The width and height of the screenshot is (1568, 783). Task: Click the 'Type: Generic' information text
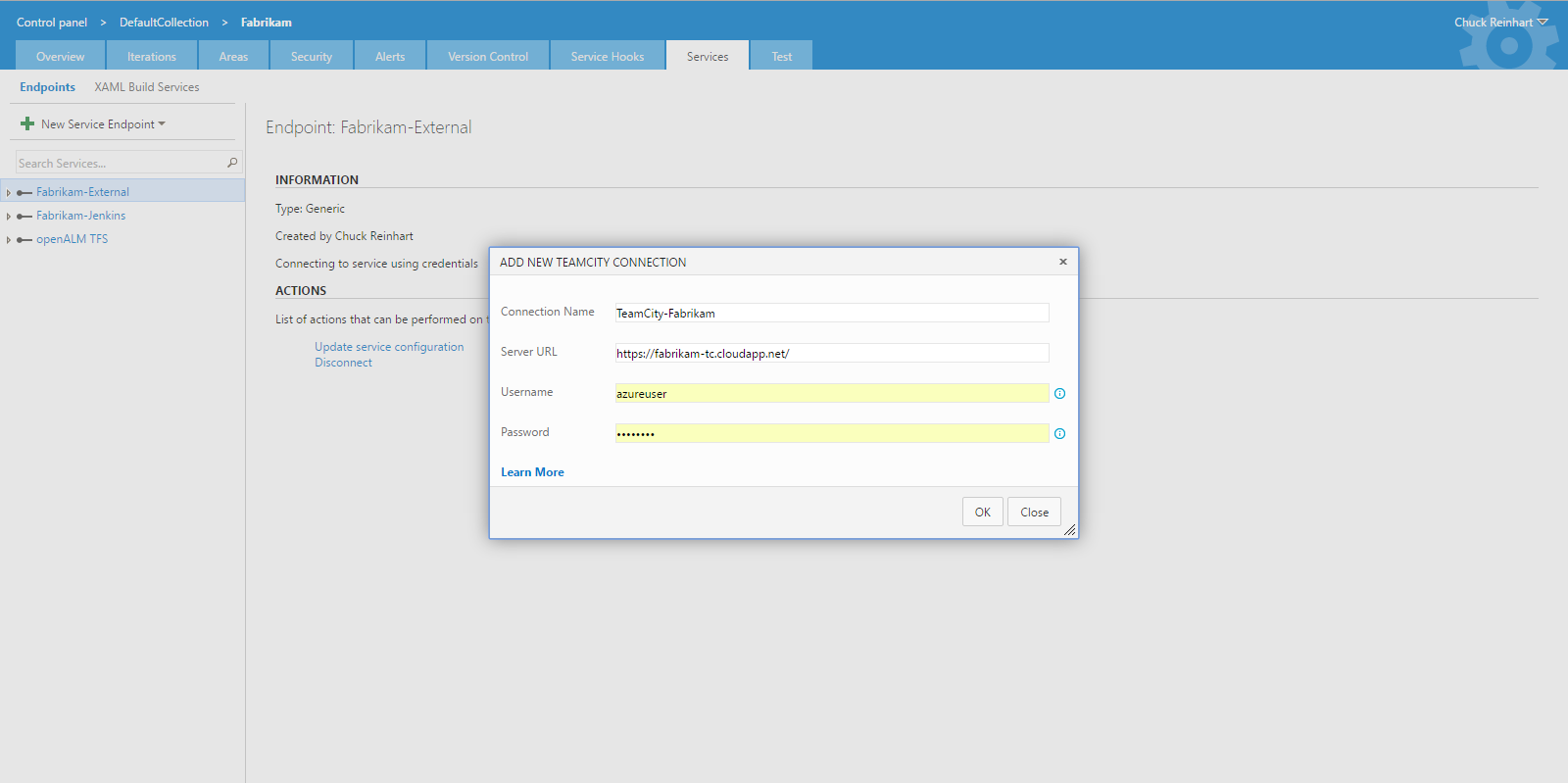[x=310, y=209]
